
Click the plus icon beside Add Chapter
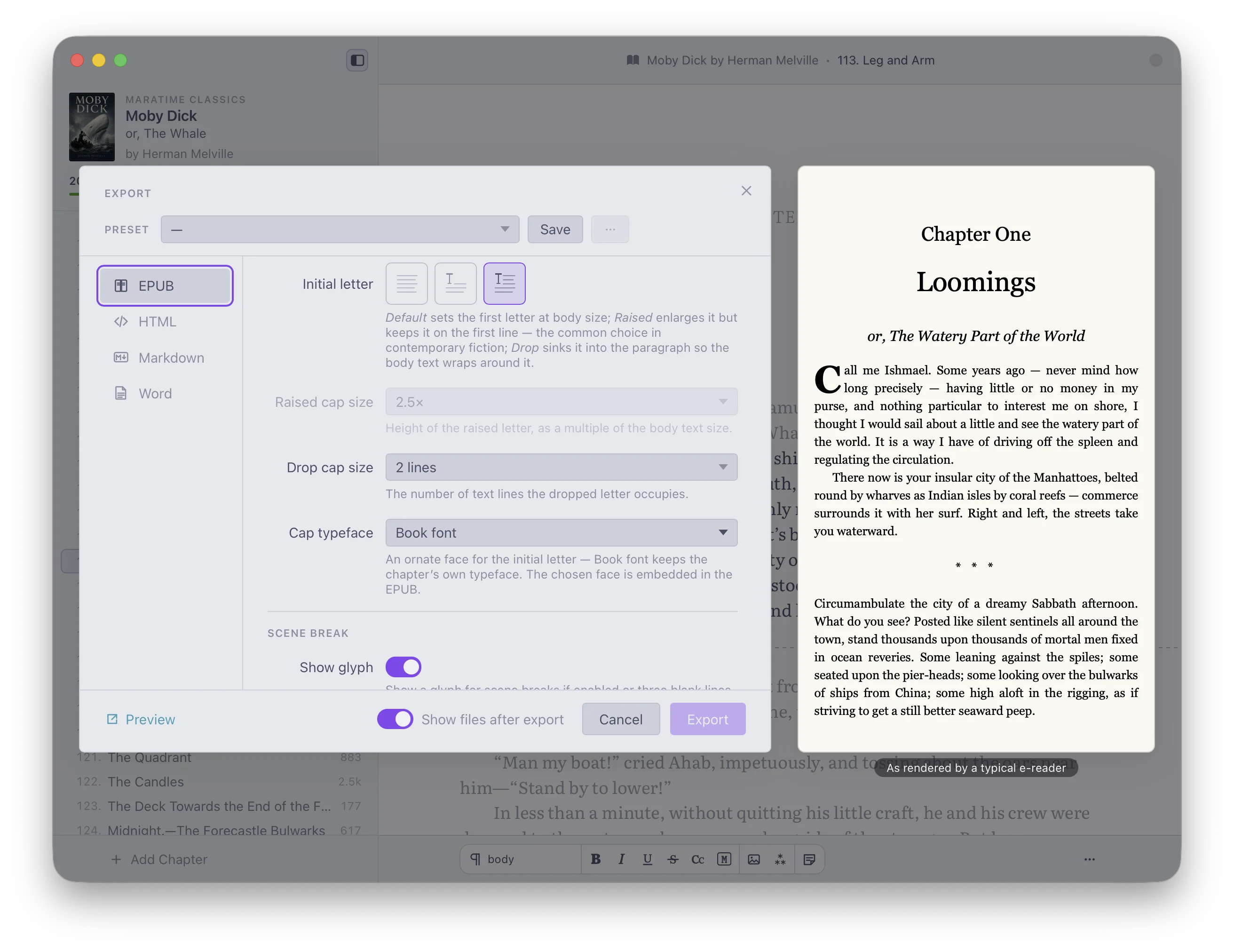click(x=117, y=859)
